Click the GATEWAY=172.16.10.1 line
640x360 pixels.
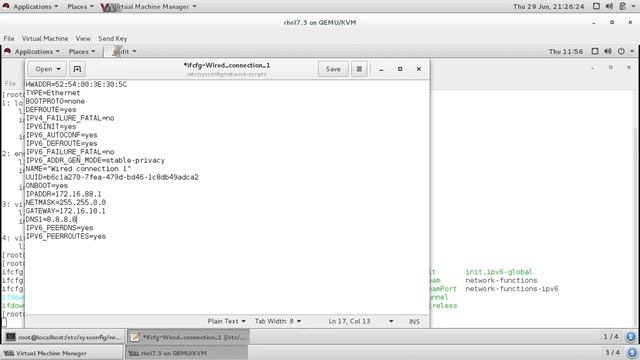65,211
